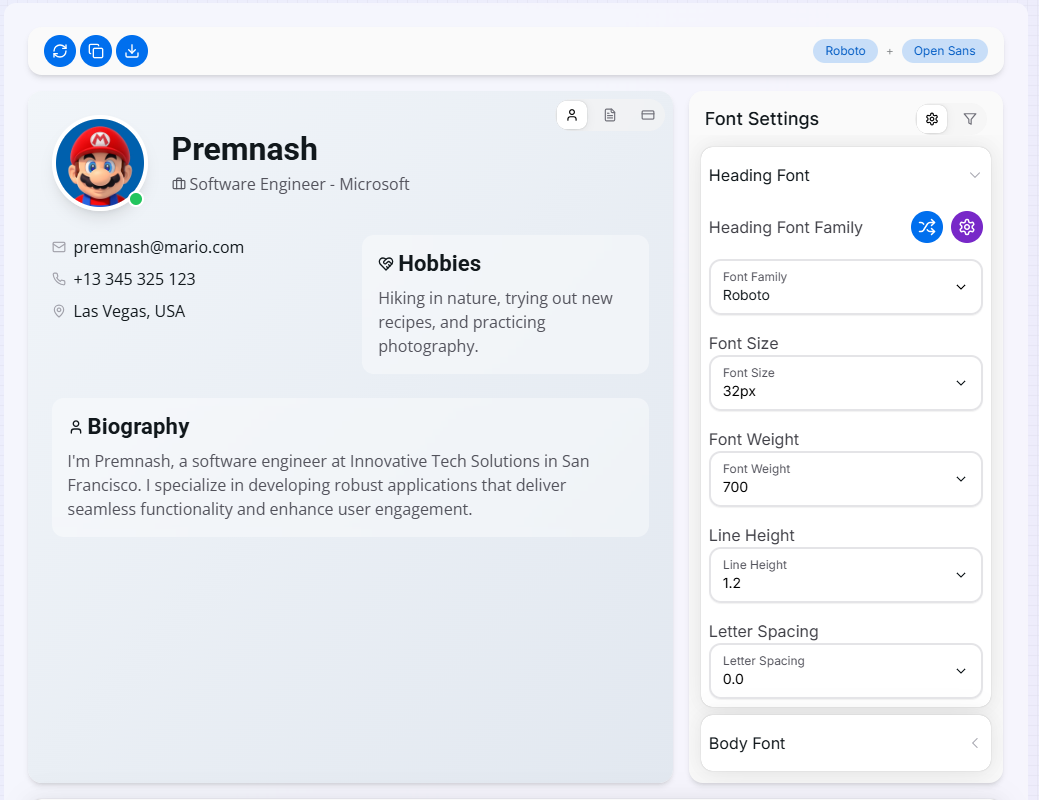Select the person/profile view icon
This screenshot has width=1039, height=800.
(572, 115)
